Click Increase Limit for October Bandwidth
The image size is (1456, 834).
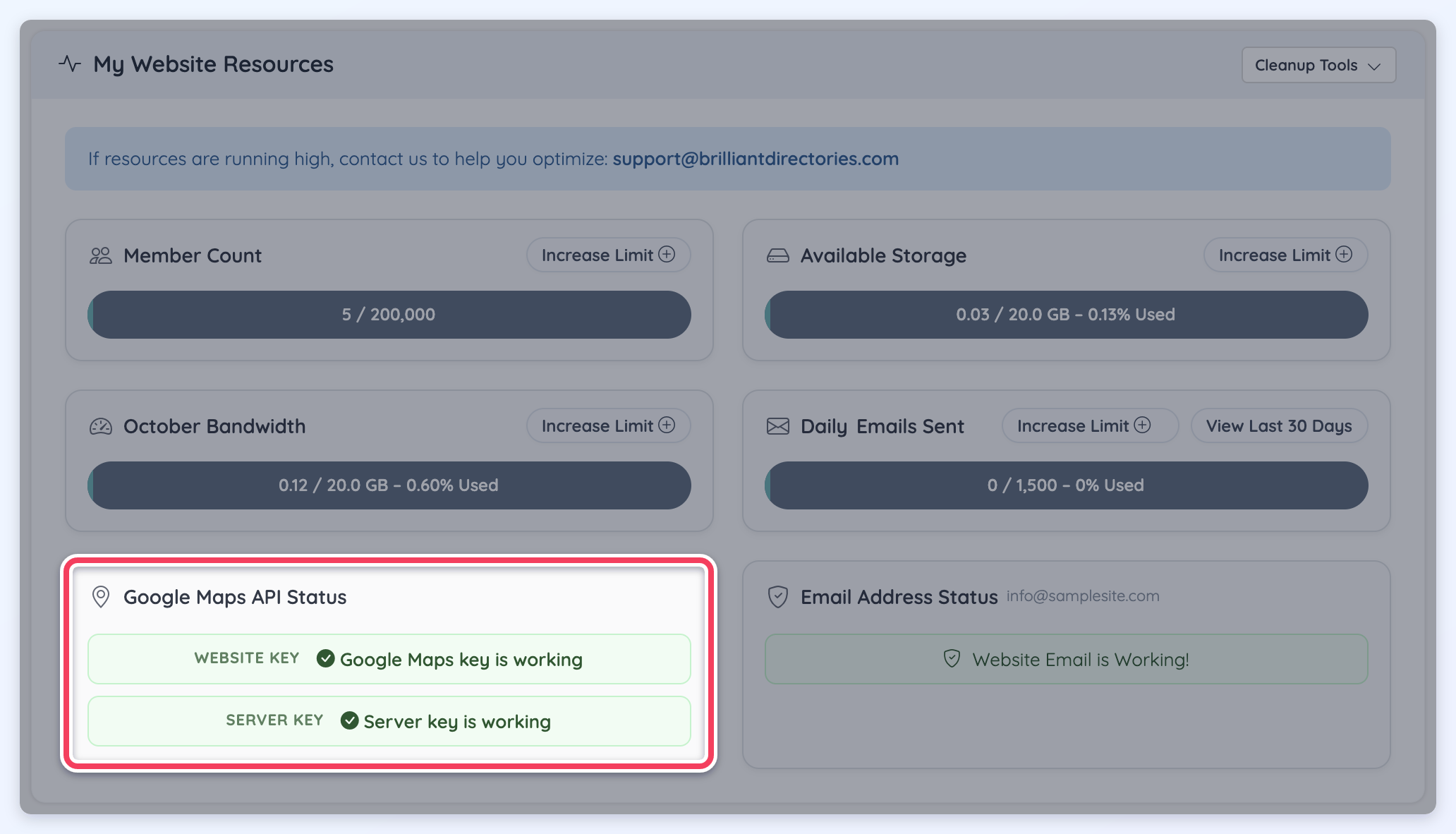608,425
